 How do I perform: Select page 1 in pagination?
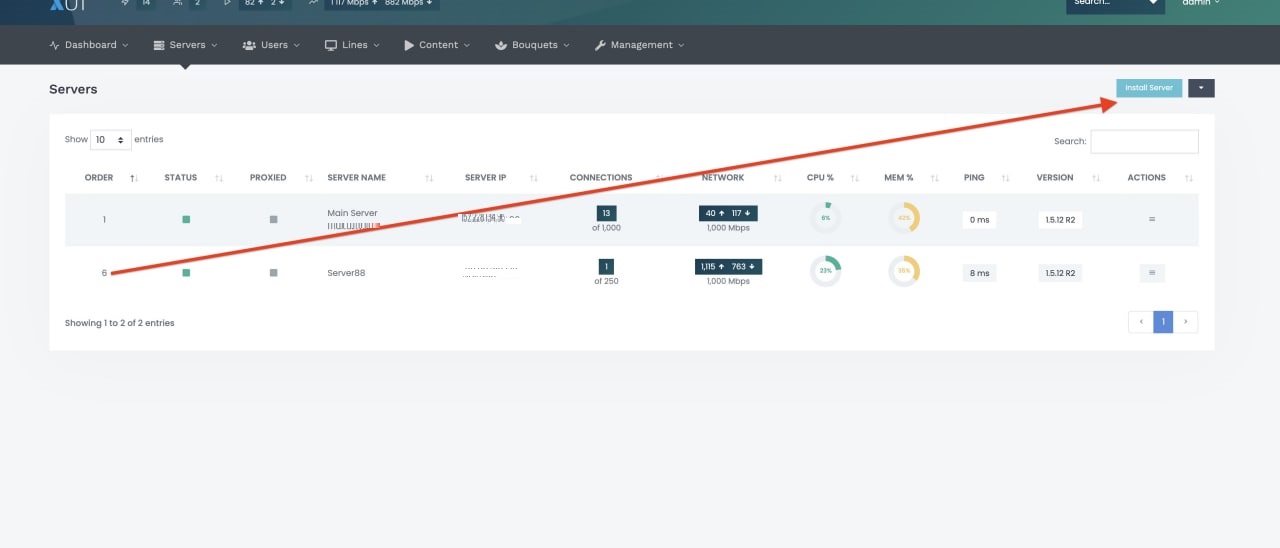(1163, 322)
